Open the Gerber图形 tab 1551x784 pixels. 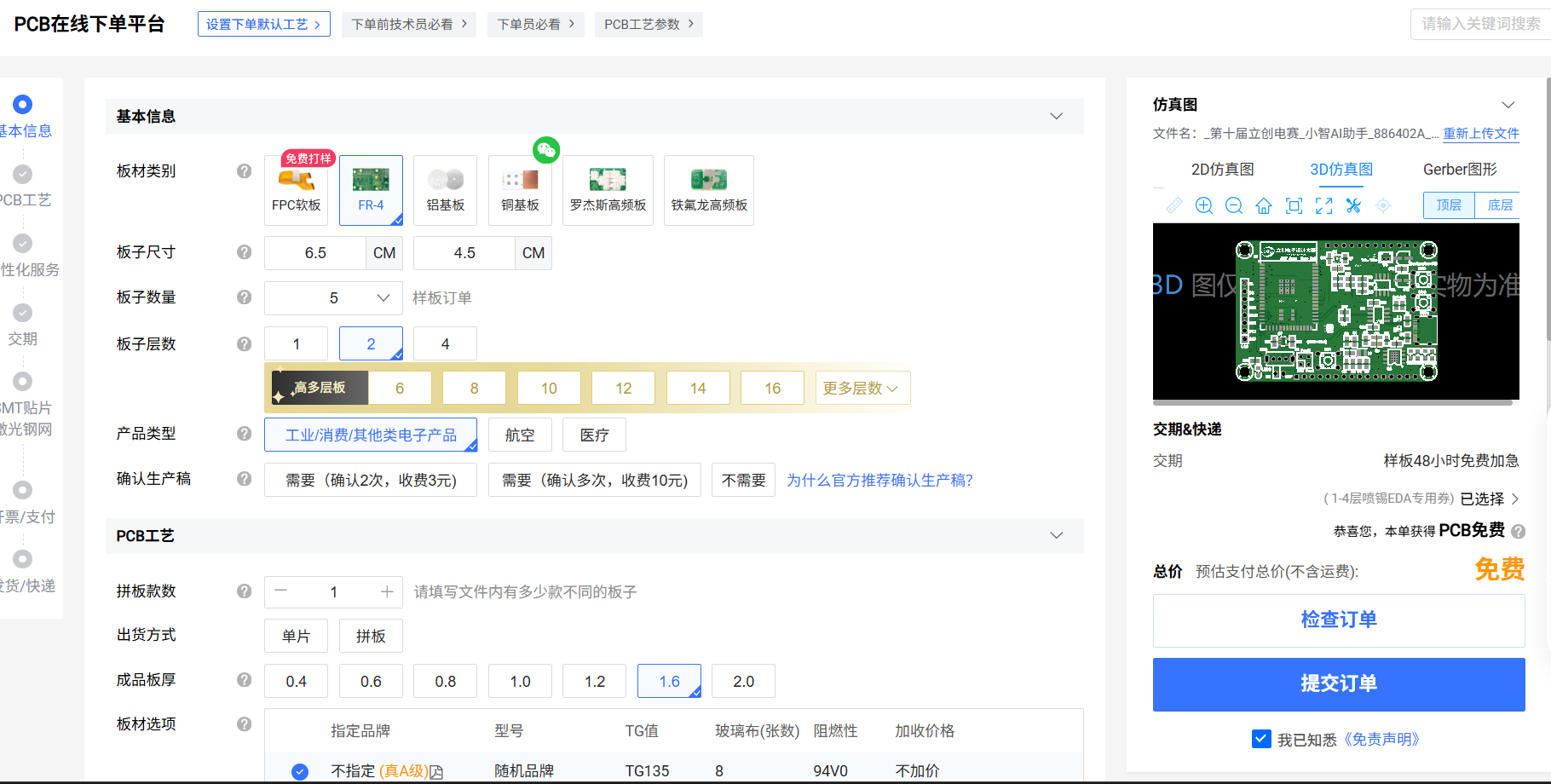point(1459,170)
